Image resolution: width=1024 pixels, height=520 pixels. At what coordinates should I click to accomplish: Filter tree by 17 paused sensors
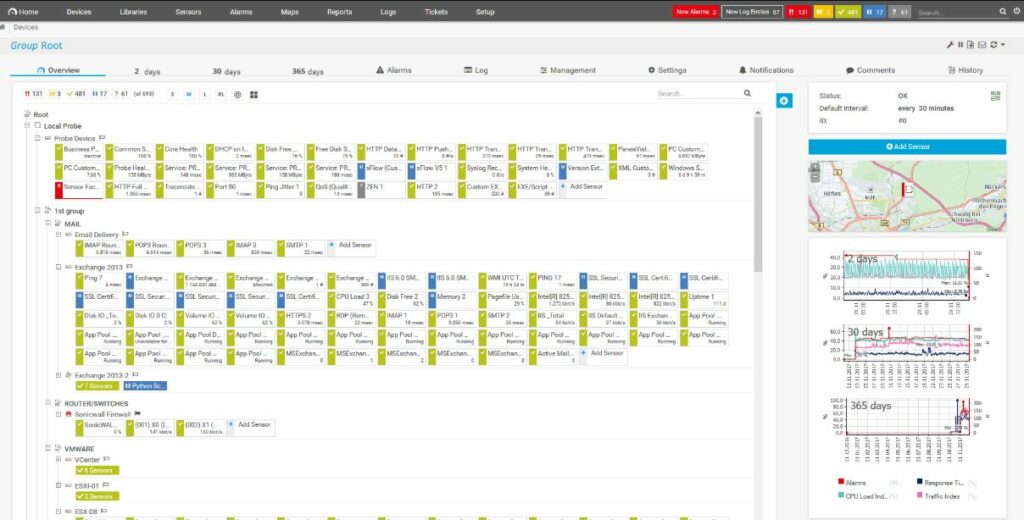(x=100, y=94)
